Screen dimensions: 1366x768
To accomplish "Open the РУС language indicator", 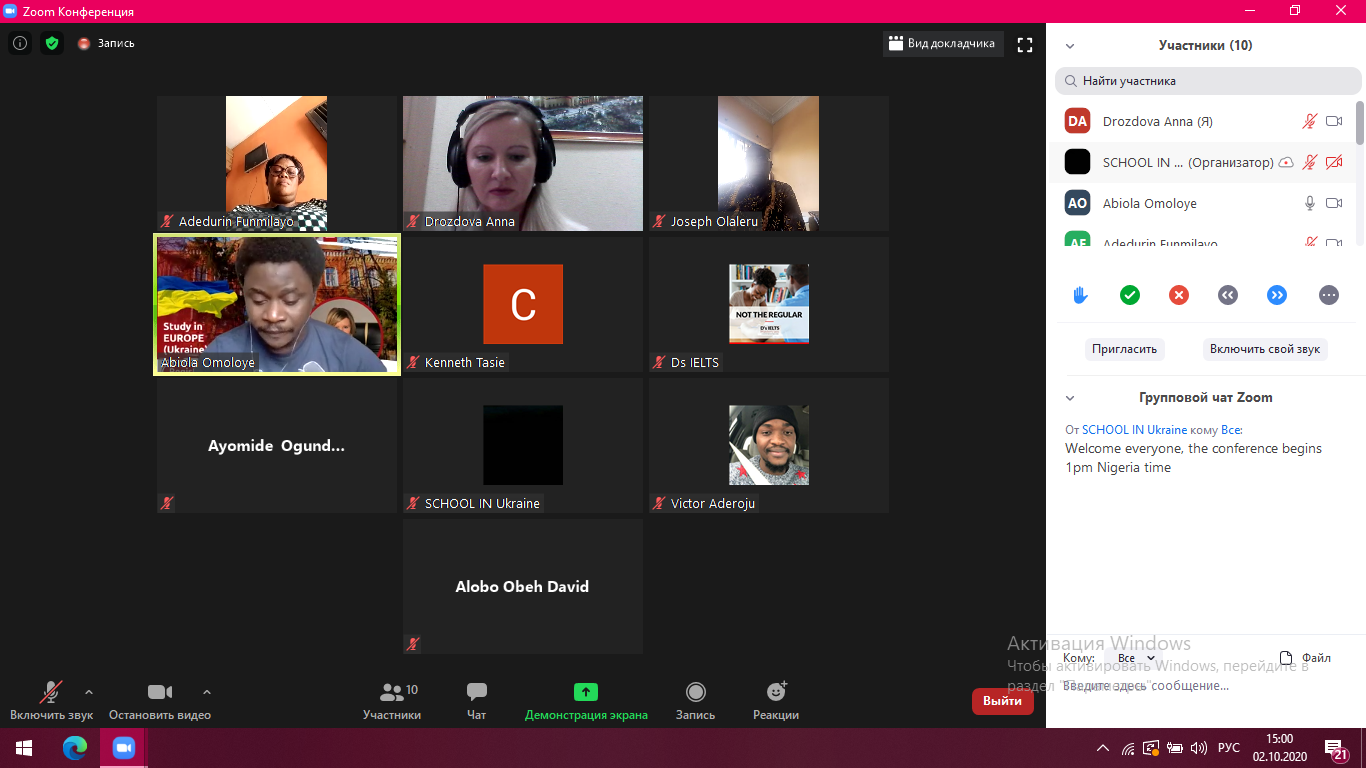I will [1229, 748].
